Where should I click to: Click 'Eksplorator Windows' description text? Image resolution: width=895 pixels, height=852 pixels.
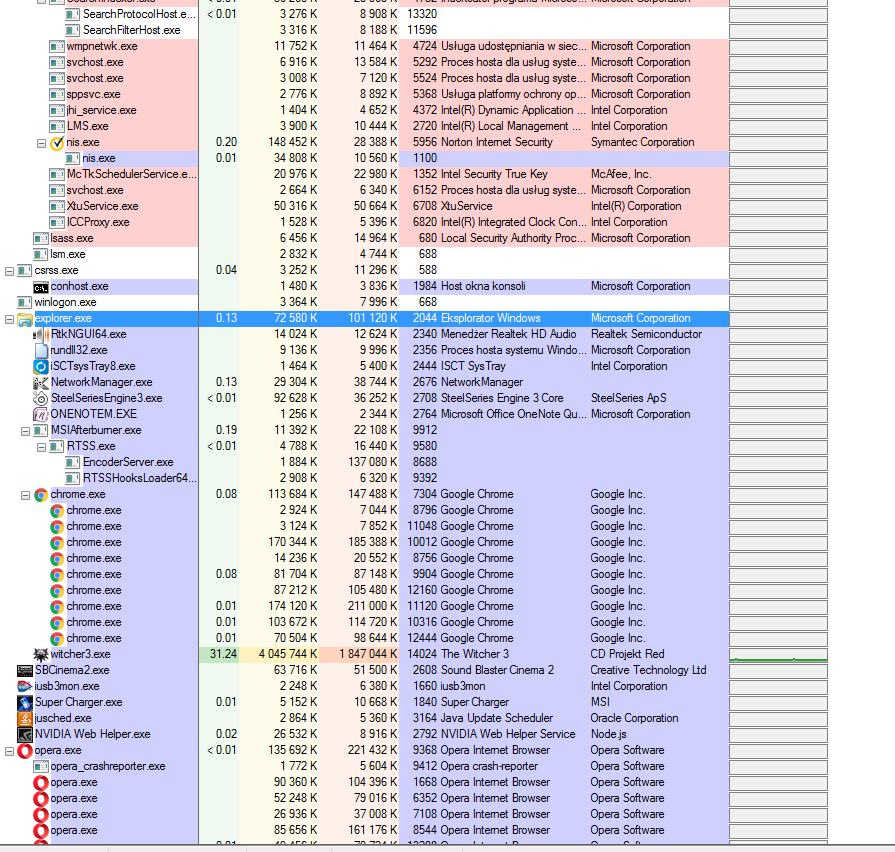491,318
